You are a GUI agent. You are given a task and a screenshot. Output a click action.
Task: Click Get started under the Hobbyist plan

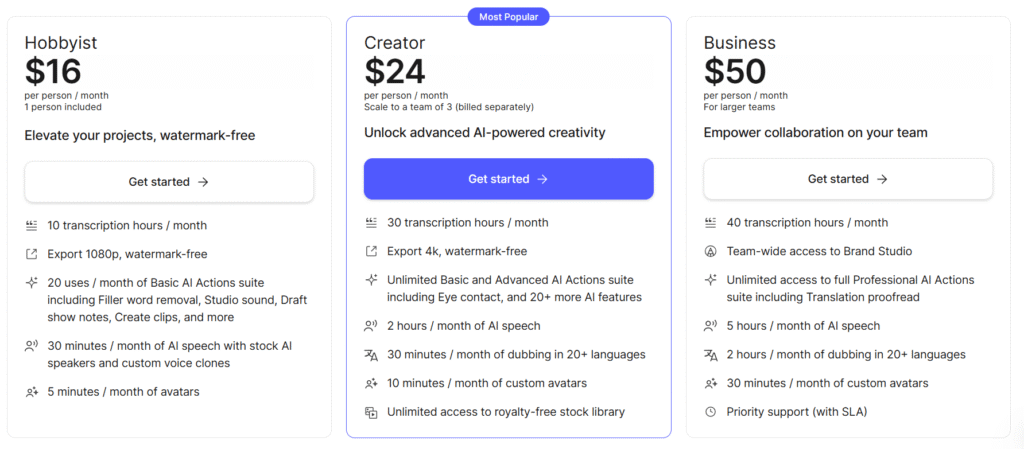click(169, 182)
